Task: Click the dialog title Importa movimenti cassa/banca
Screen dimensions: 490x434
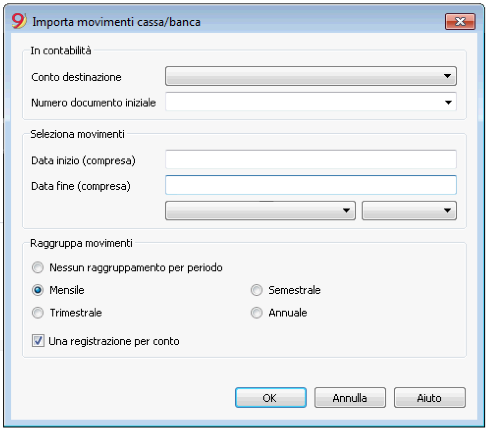Action: coord(116,22)
